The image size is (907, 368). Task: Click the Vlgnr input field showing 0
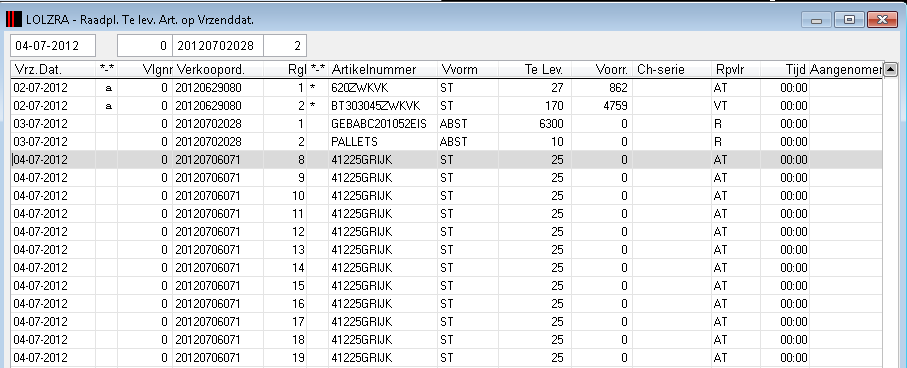pos(145,46)
